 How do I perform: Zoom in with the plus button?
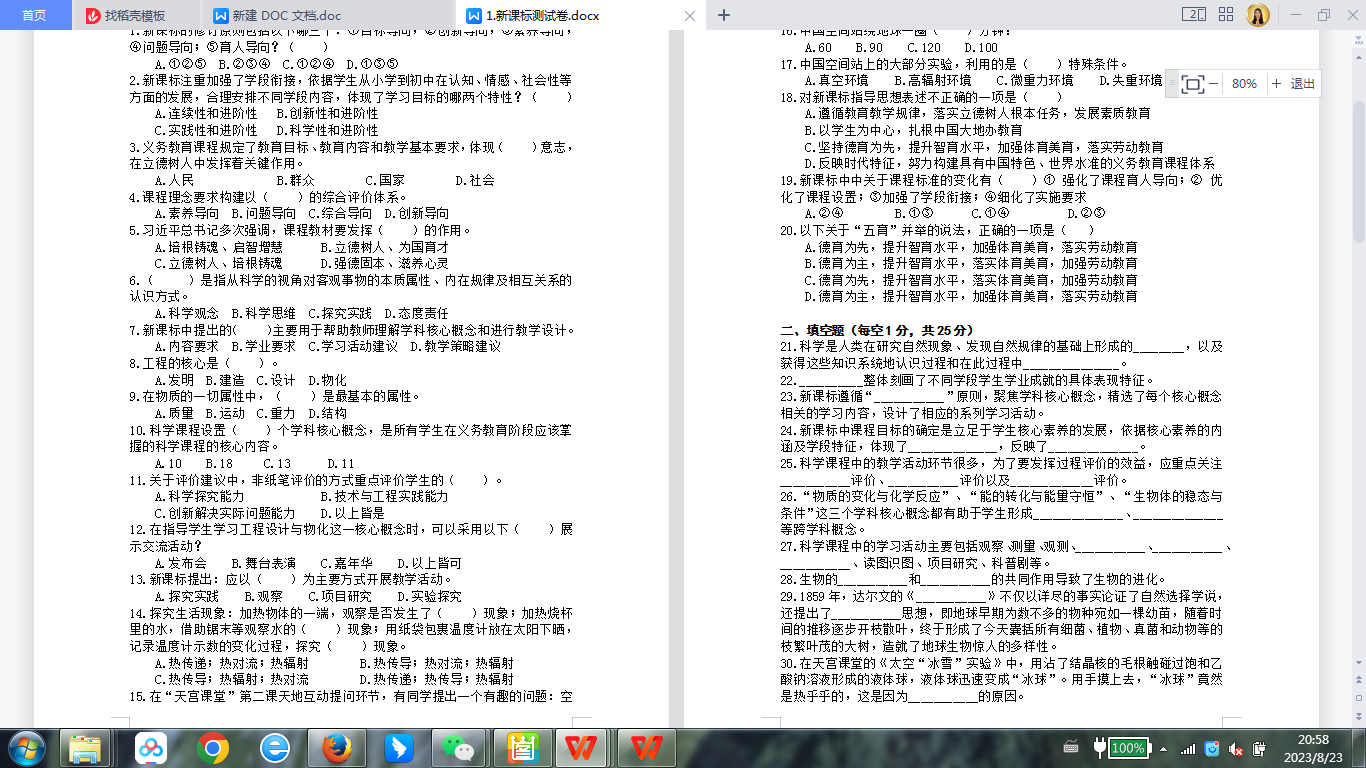click(x=1276, y=84)
